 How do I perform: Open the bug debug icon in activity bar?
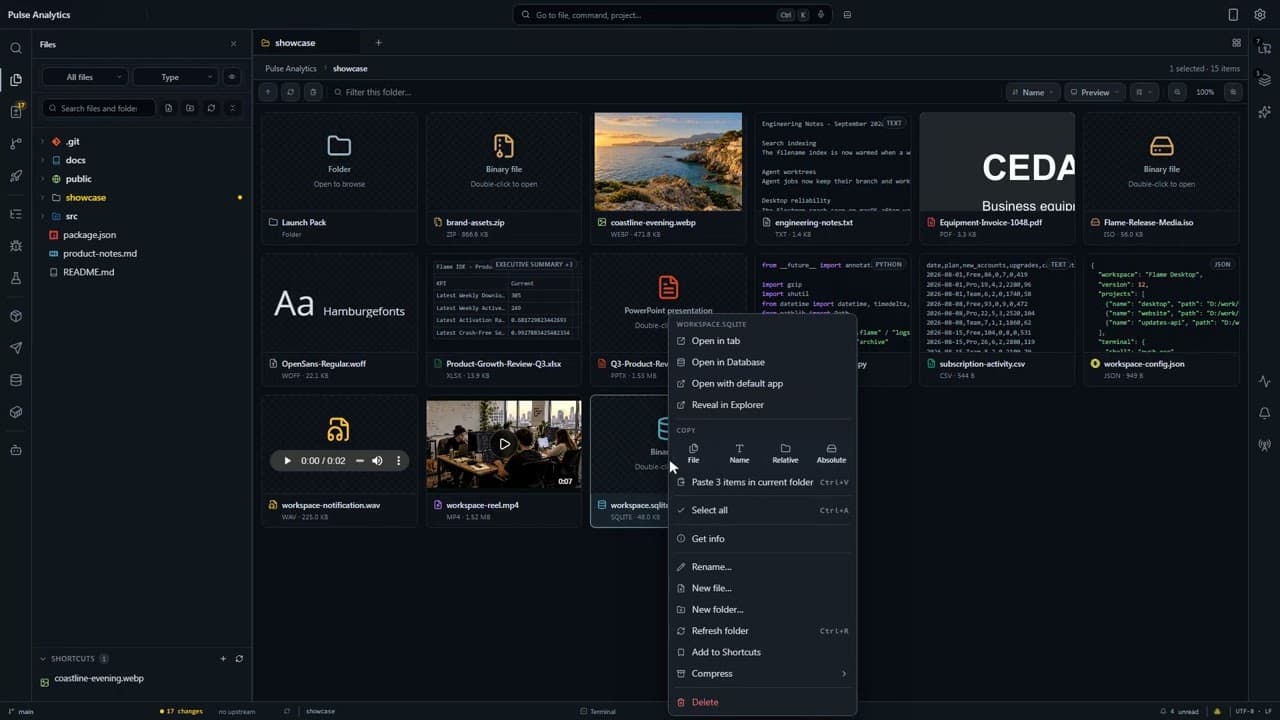tap(15, 246)
